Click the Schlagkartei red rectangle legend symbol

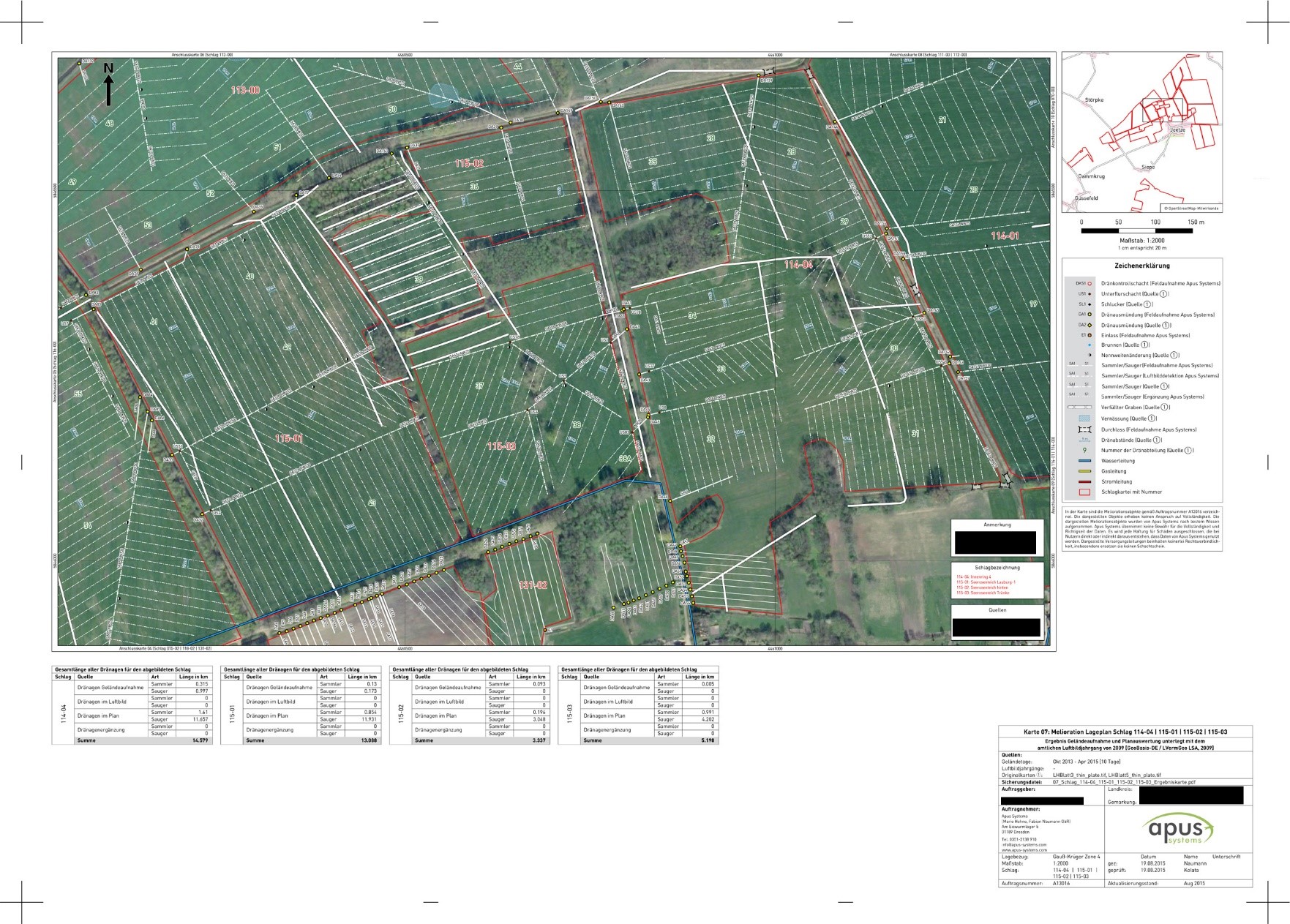(1084, 492)
